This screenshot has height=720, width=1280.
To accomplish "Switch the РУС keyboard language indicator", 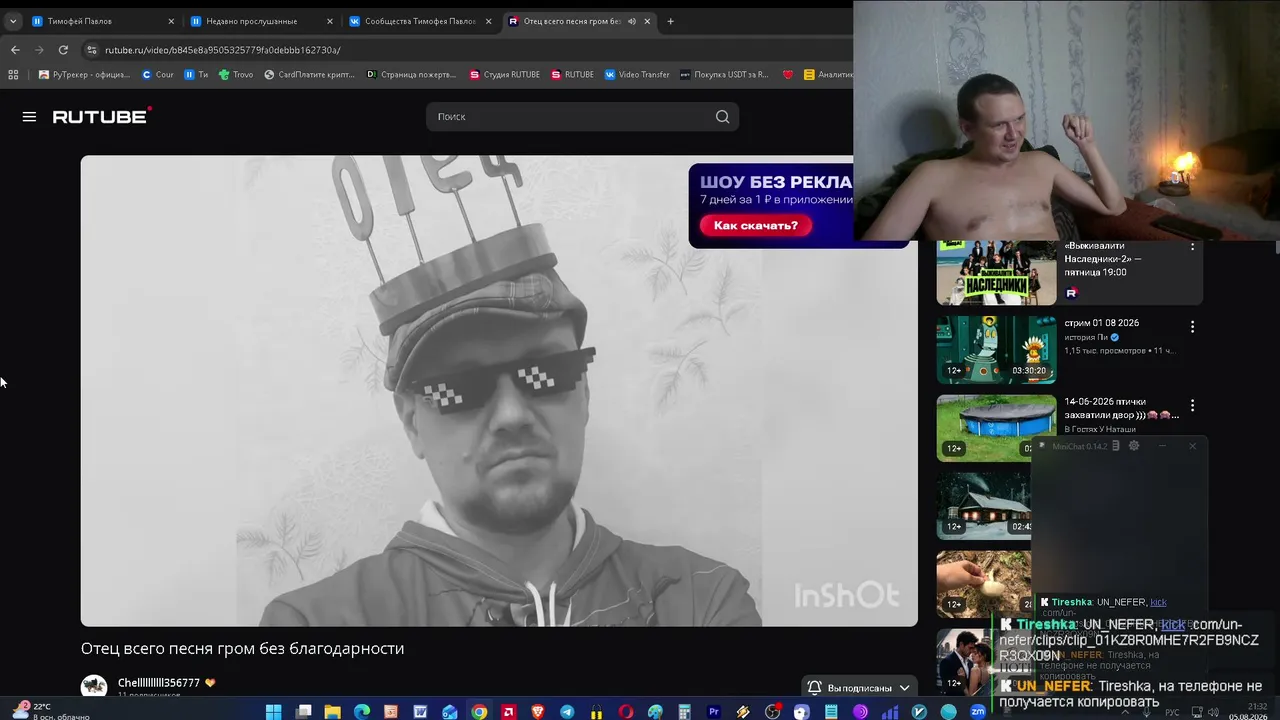I will click(1173, 713).
